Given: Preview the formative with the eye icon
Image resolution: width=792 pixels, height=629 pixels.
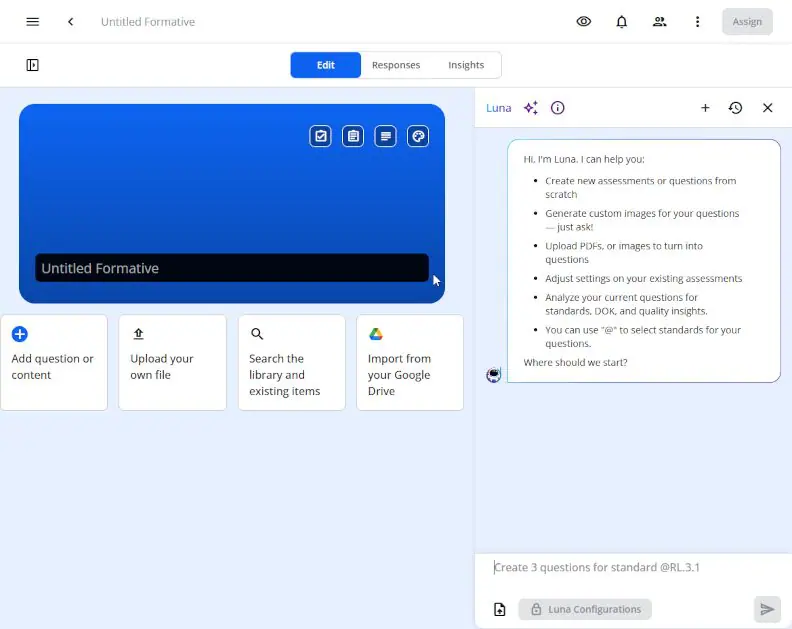Looking at the screenshot, I should [x=583, y=22].
